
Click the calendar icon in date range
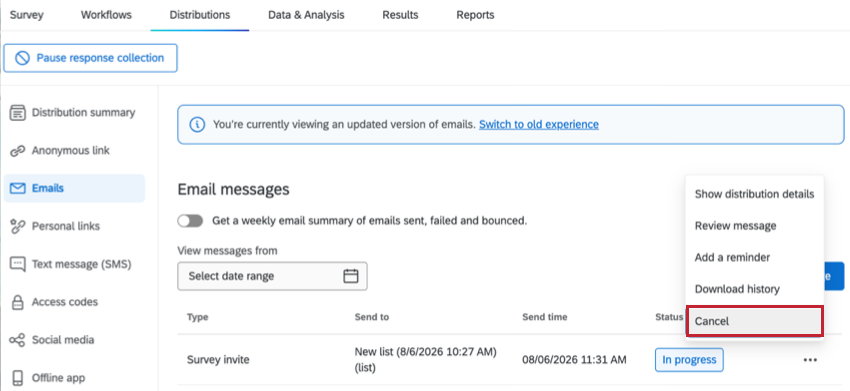click(x=351, y=276)
